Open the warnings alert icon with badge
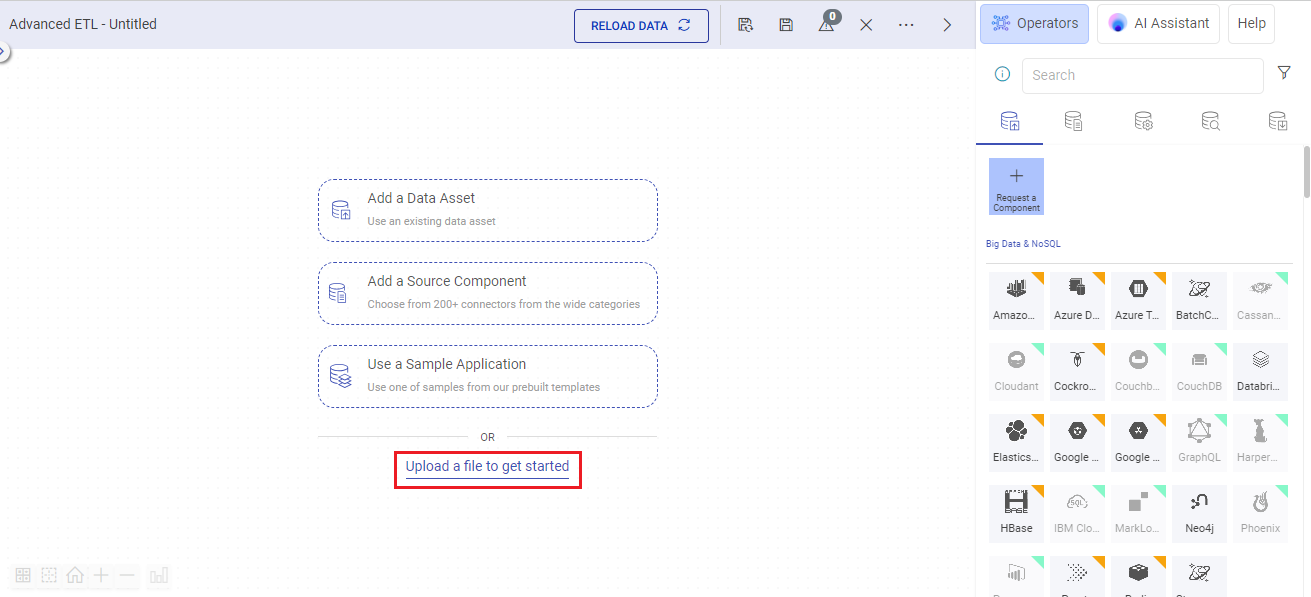The width and height of the screenshot is (1311, 597). [827, 23]
